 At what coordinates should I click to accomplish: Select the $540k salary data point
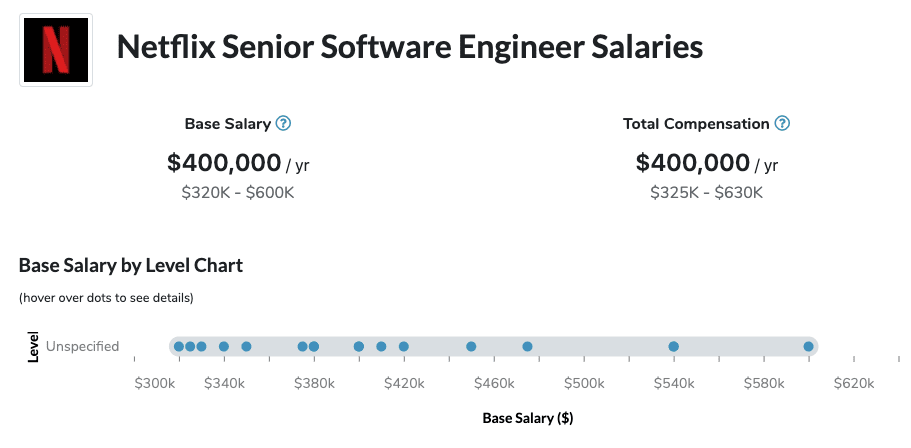[674, 347]
